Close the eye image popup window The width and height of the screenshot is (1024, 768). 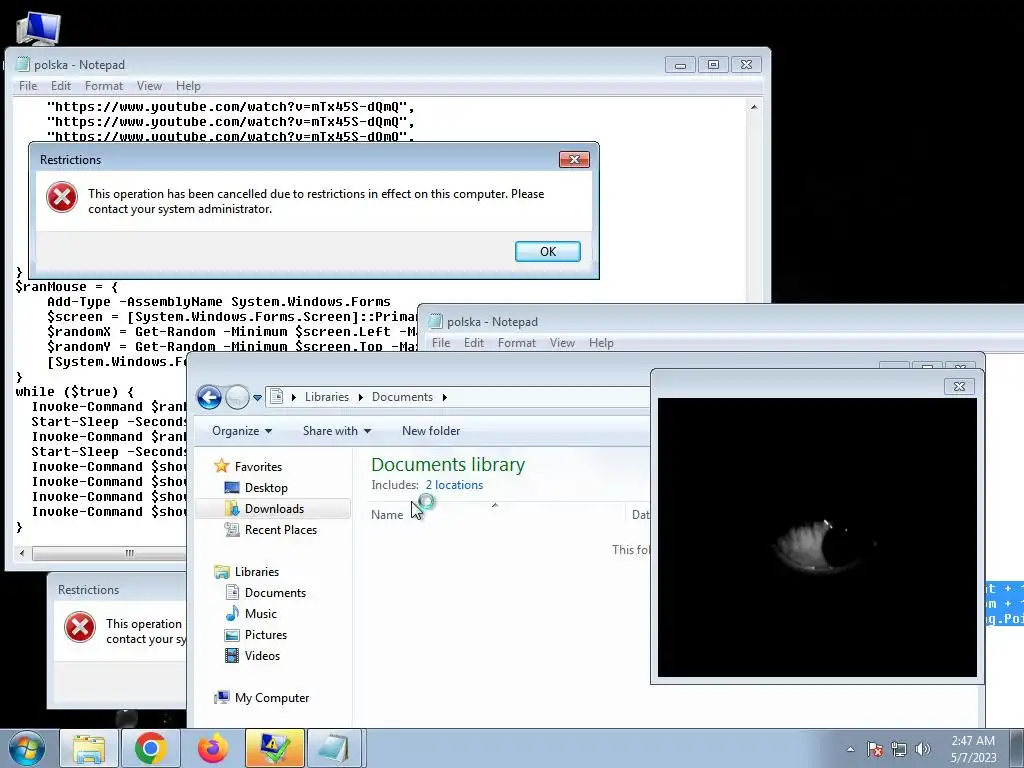959,387
